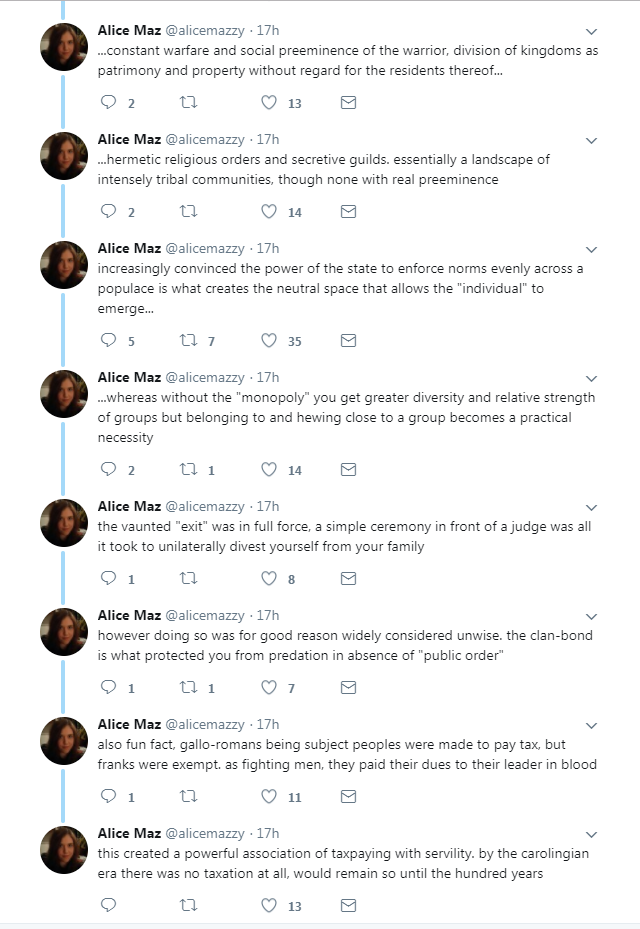
Task: Click the @alicemazzy handle on the clan-bond tweet
Action: point(204,615)
